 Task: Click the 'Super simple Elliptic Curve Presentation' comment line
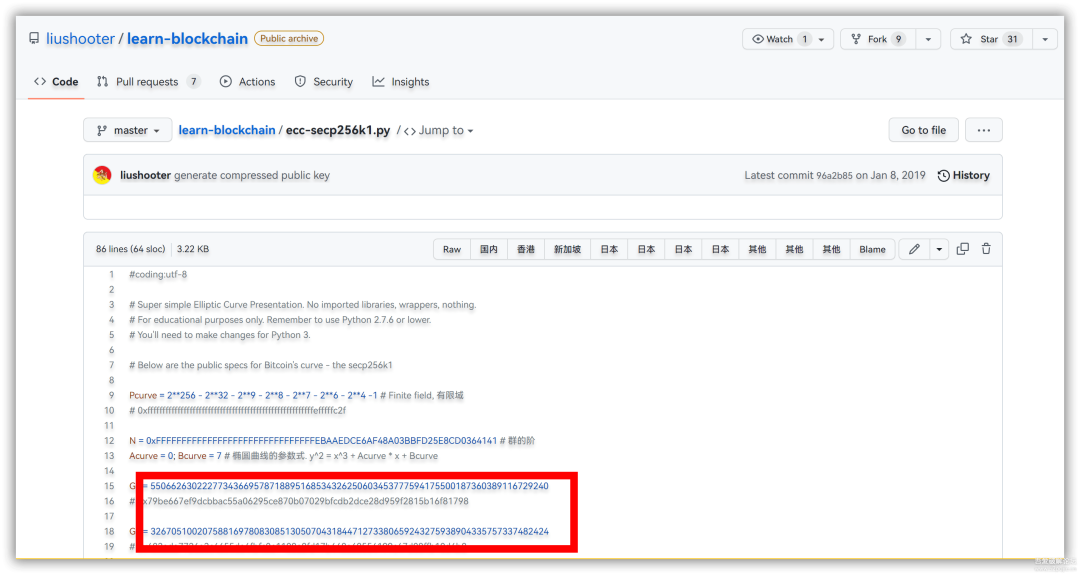pyautogui.click(x=302, y=304)
